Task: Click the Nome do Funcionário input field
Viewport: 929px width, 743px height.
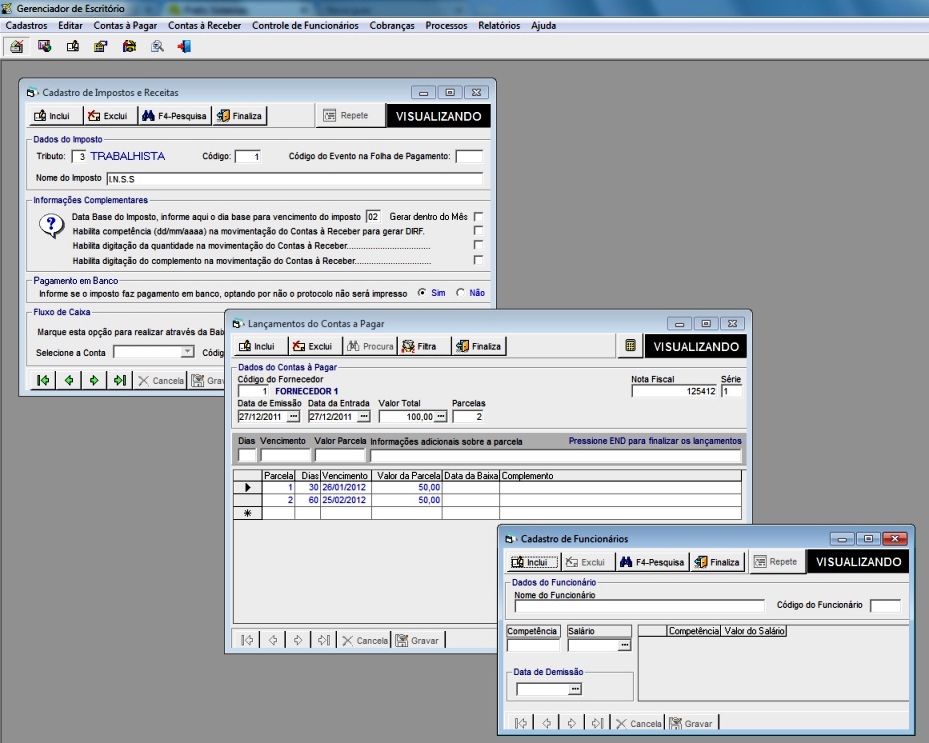Action: [x=639, y=605]
